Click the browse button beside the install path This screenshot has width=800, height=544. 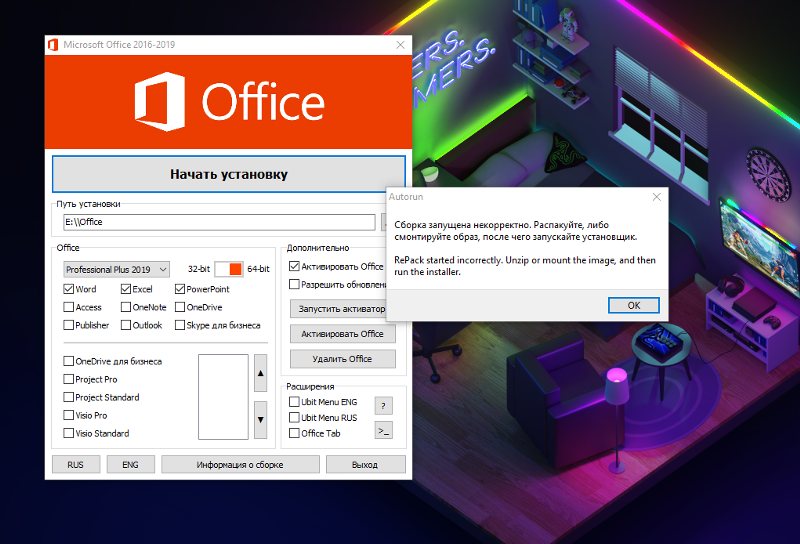[384, 222]
